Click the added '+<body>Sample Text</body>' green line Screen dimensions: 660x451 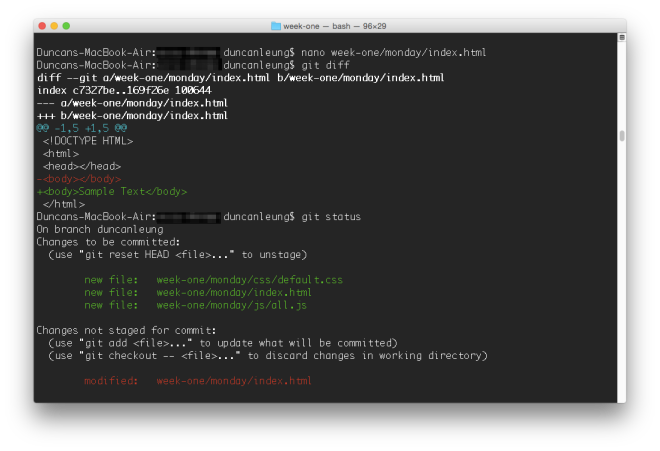[x=112, y=192]
